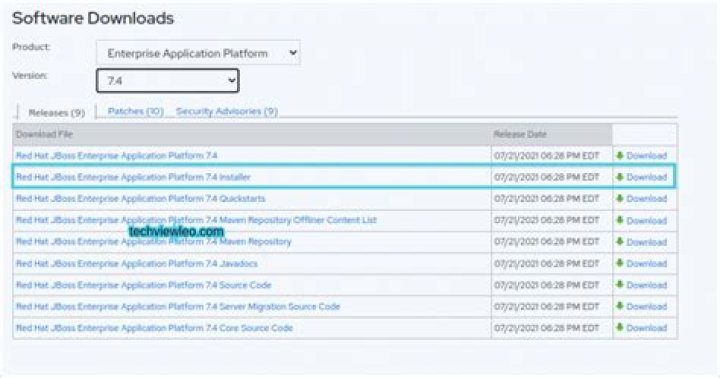Switch to the Patches tab
720x378 pixels.
tap(135, 111)
